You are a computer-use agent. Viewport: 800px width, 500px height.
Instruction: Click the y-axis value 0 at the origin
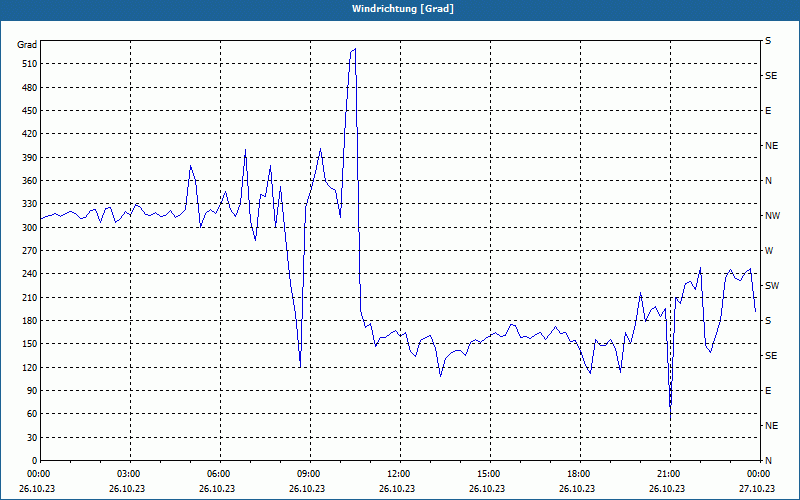coord(34,461)
